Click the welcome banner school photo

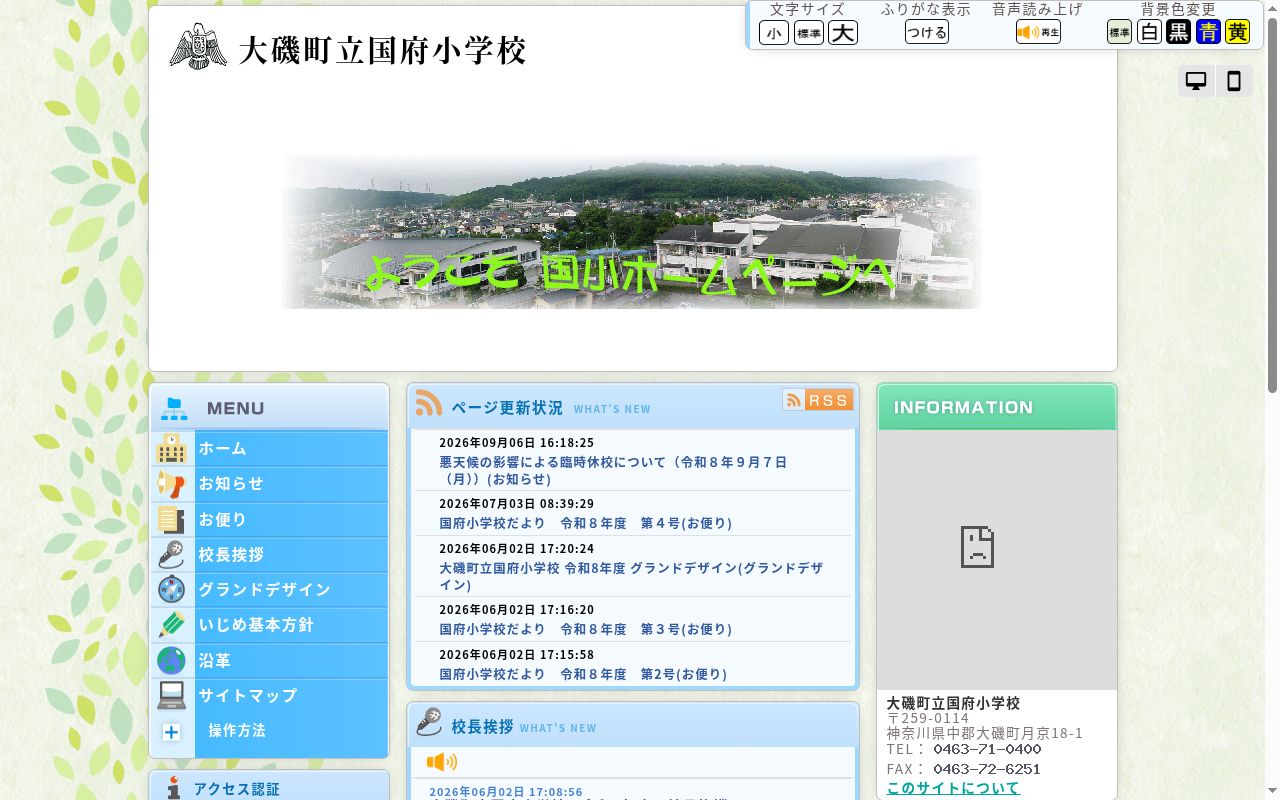click(x=632, y=232)
